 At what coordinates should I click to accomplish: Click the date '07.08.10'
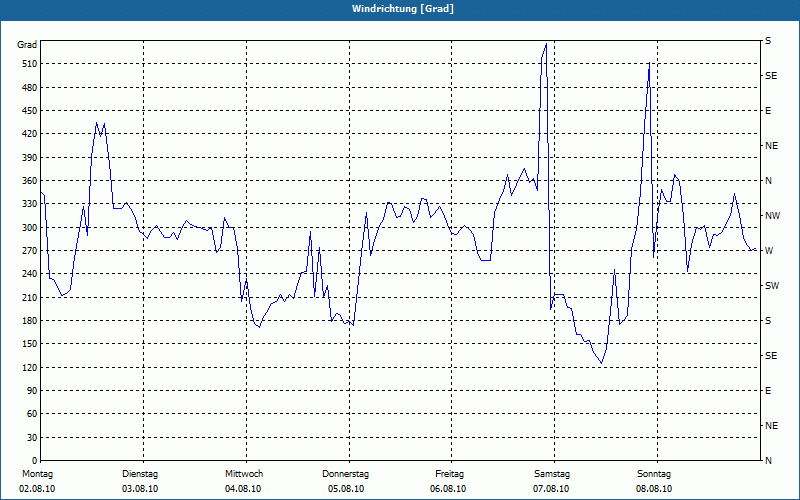[x=551, y=489]
